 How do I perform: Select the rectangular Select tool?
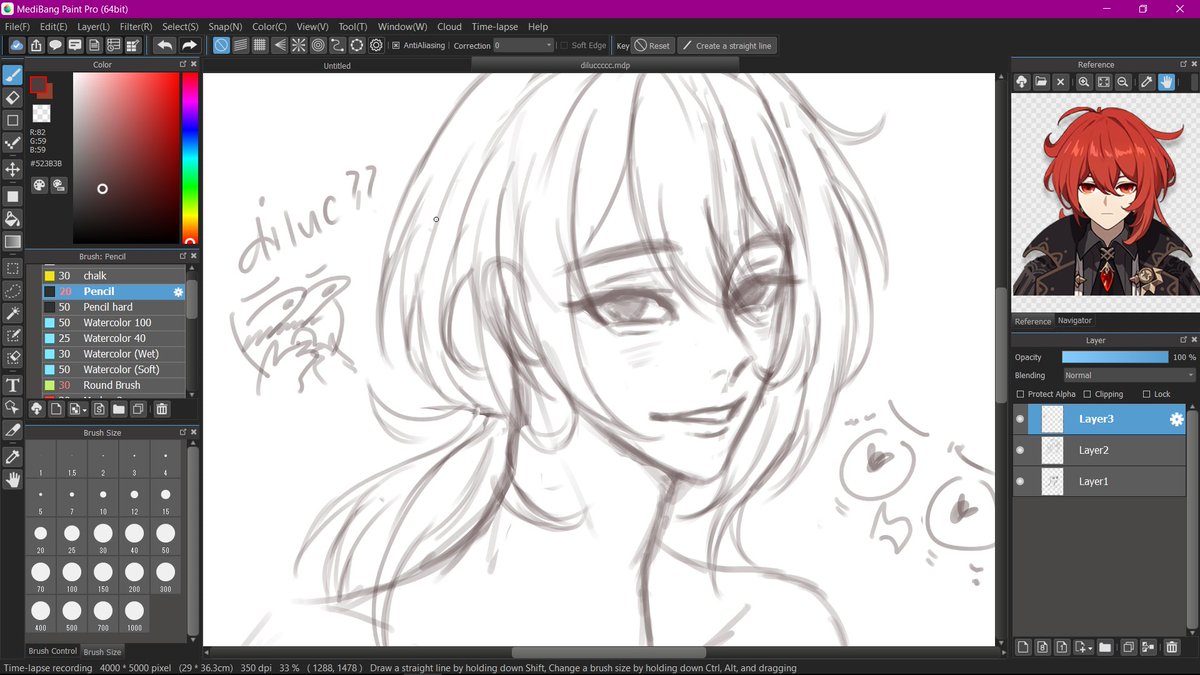12,268
